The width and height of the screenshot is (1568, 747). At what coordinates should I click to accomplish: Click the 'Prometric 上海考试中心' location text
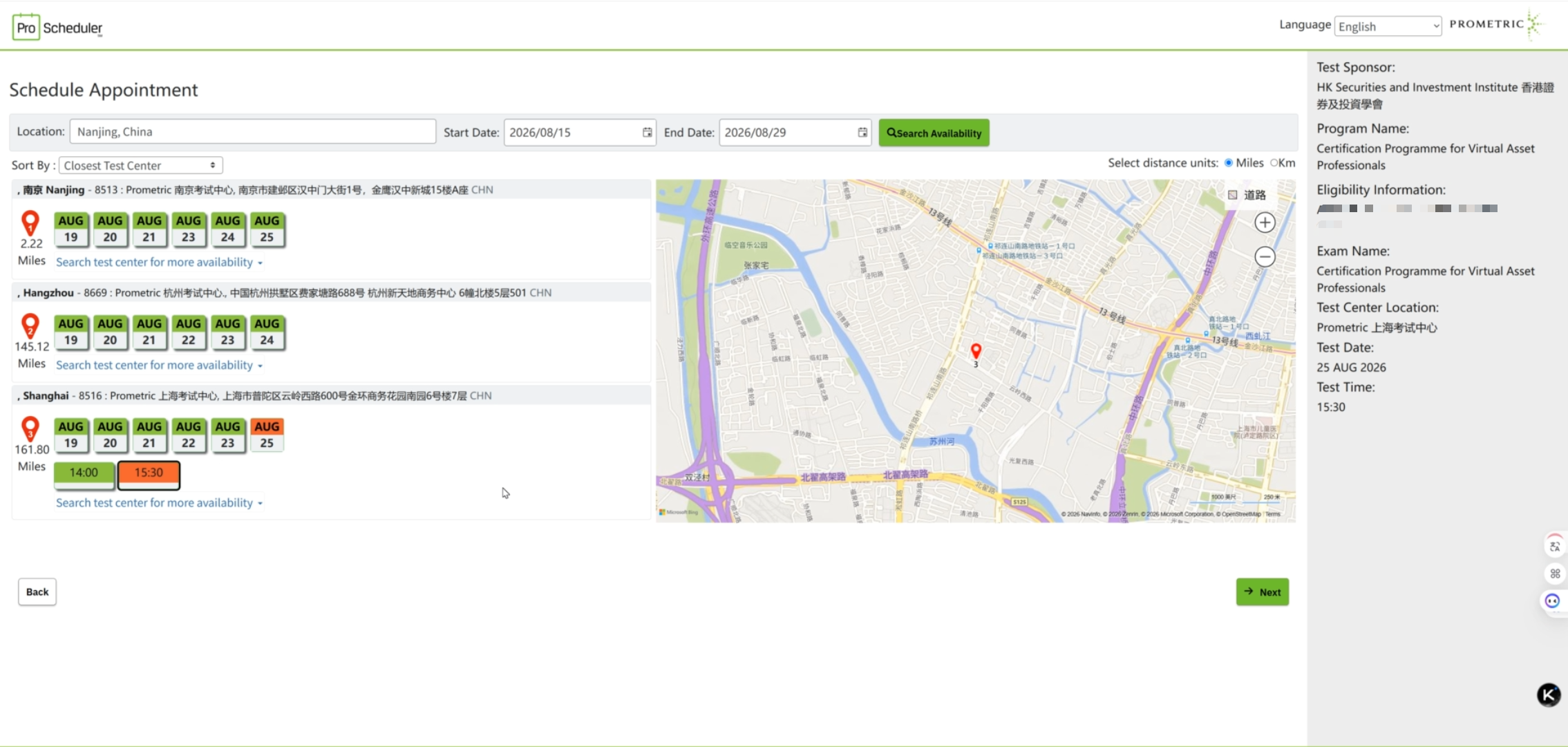point(1377,327)
